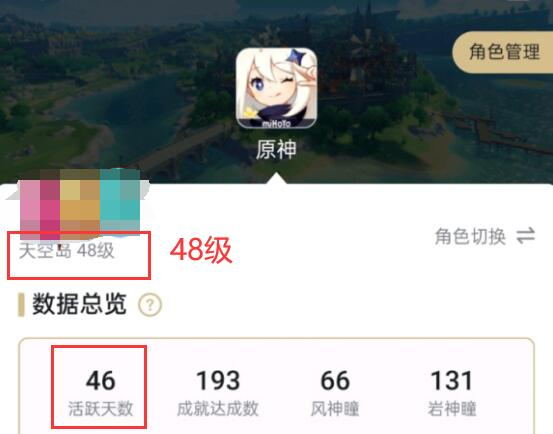Open the 岩神瞳 label
This screenshot has height=434, width=553.
click(452, 409)
